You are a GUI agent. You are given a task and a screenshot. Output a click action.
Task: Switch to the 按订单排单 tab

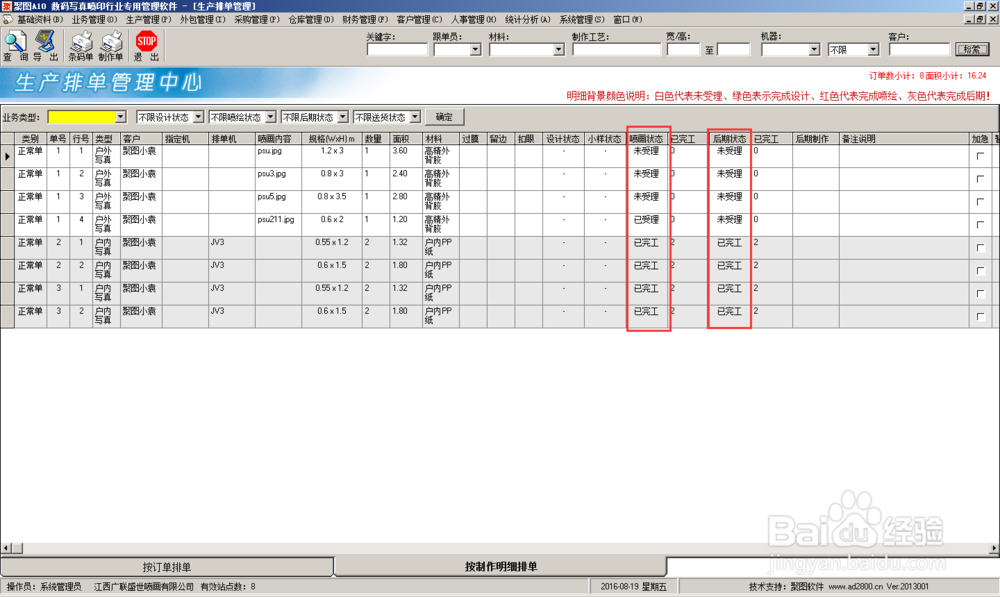[x=168, y=566]
